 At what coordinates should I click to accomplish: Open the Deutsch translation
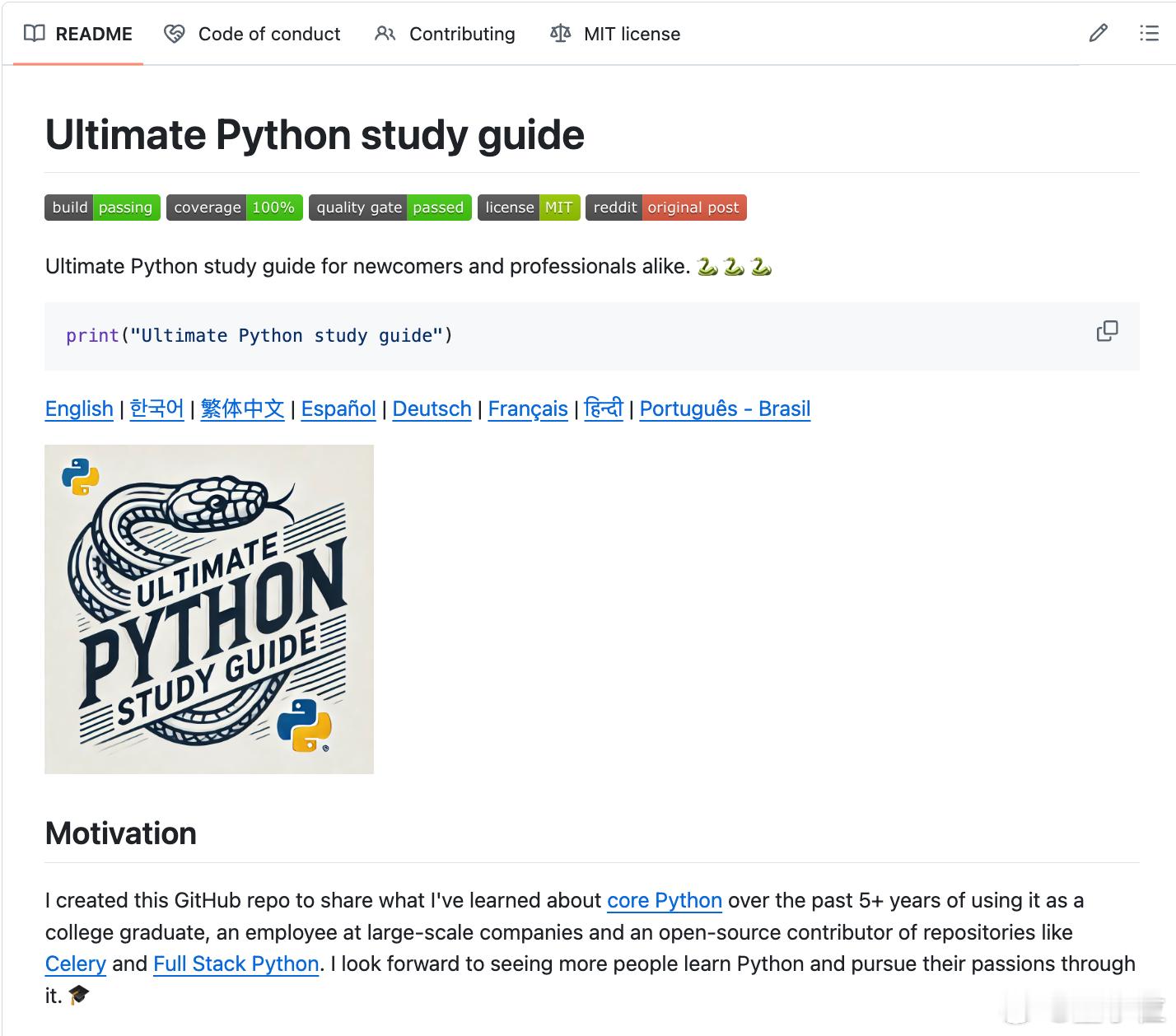pyautogui.click(x=432, y=408)
